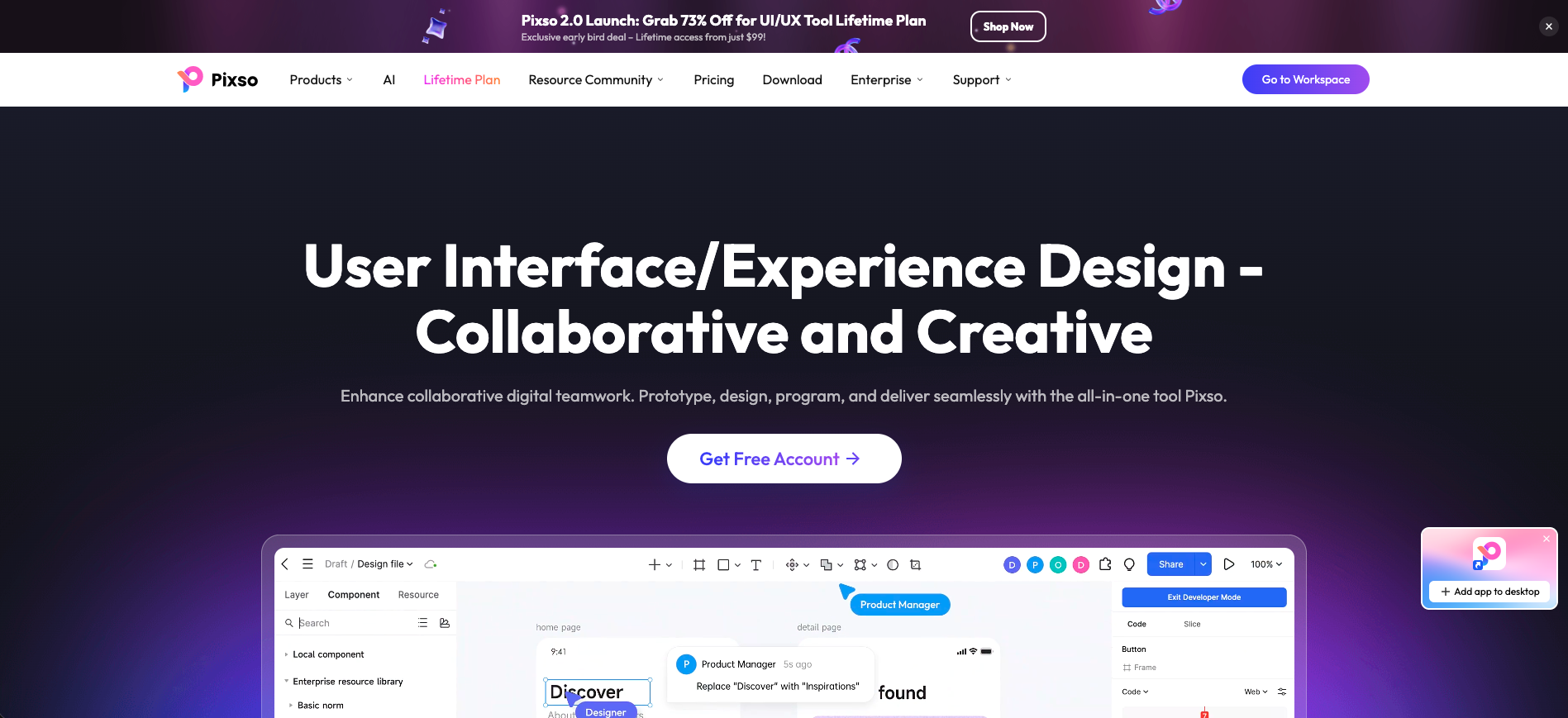The image size is (1568, 718).
Task: Click the Go to Workspace button
Action: tap(1305, 79)
